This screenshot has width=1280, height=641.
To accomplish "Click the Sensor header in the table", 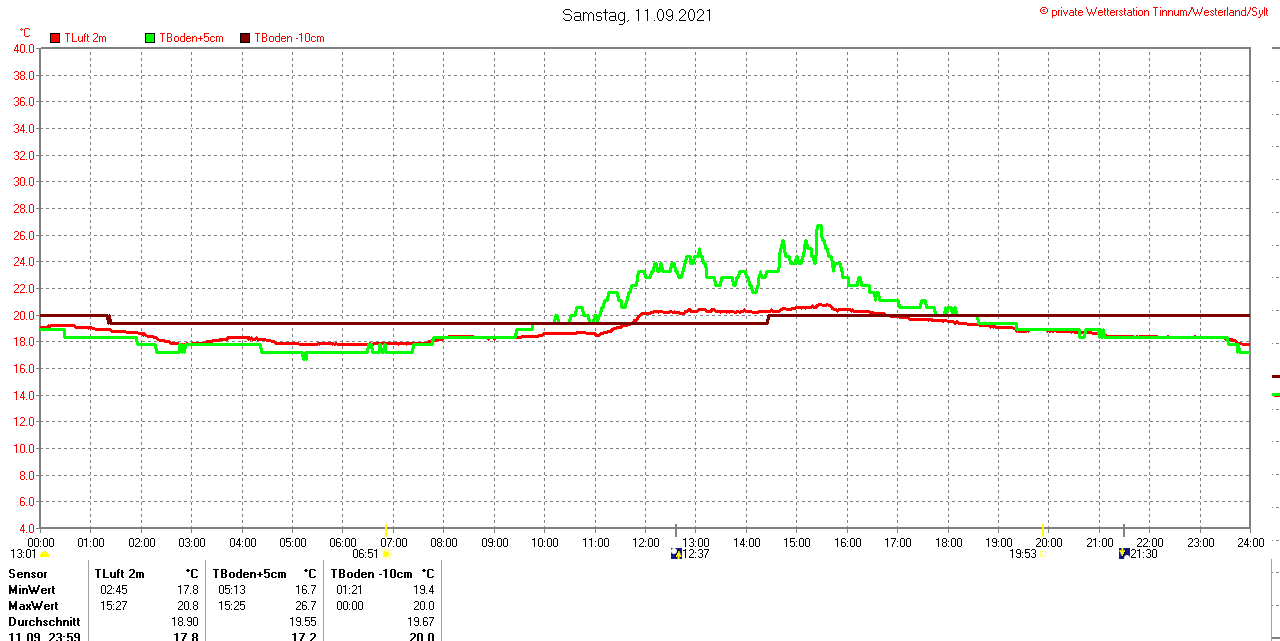I will click(x=28, y=574).
